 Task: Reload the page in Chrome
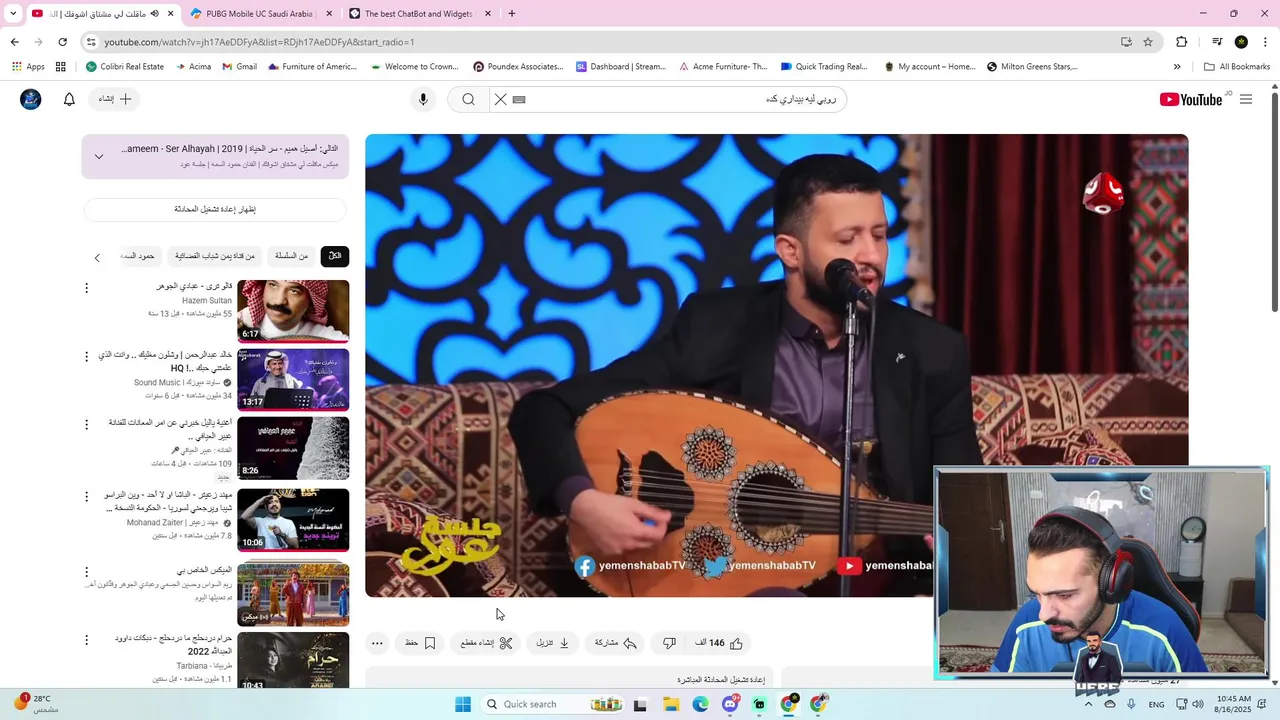click(x=62, y=42)
